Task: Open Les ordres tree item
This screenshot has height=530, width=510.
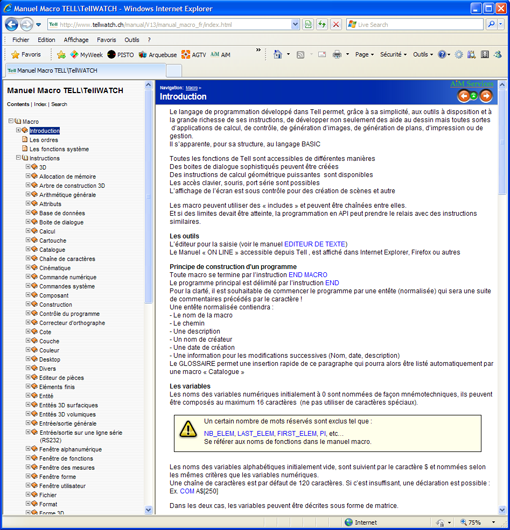Action: [x=44, y=140]
